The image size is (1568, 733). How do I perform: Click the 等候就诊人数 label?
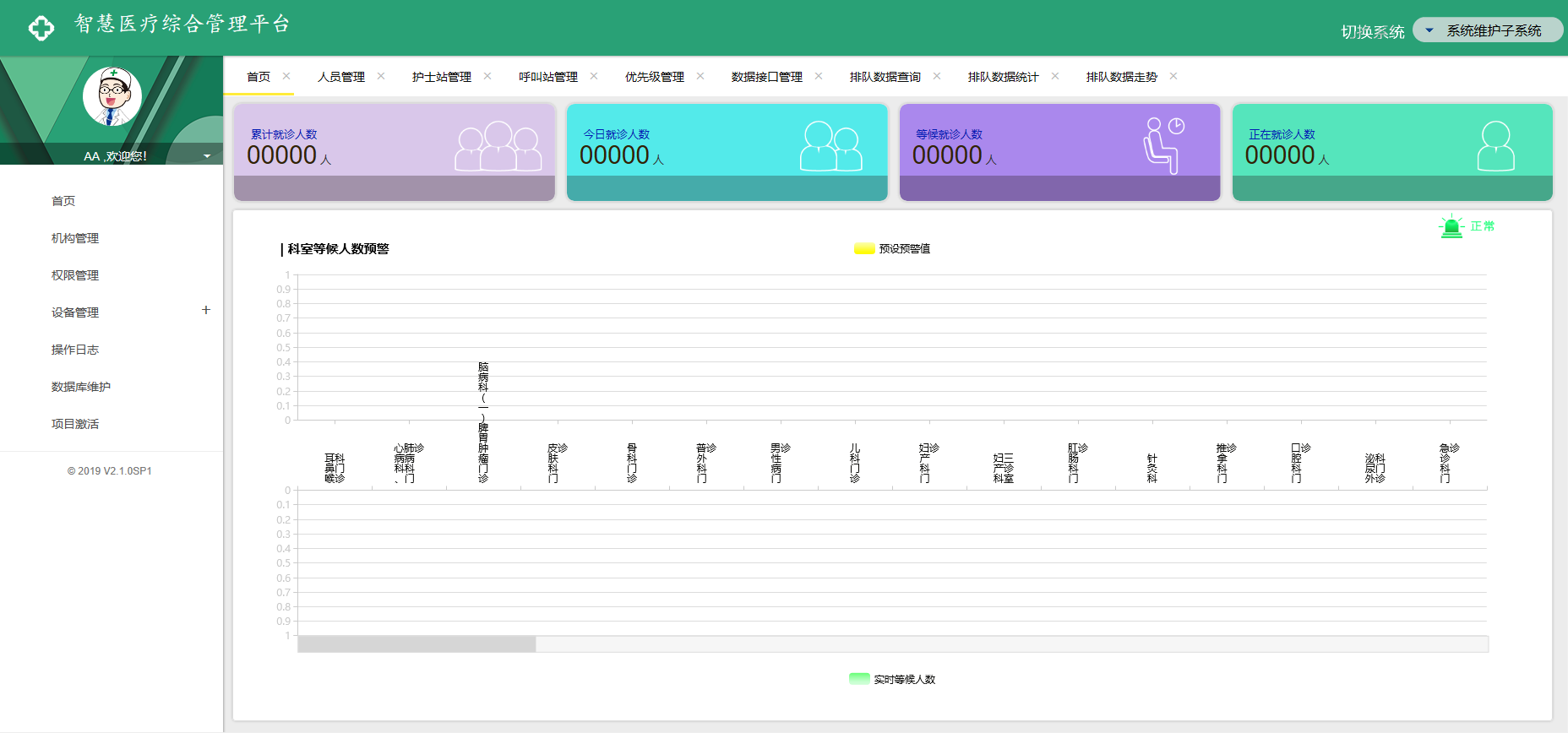pos(950,134)
